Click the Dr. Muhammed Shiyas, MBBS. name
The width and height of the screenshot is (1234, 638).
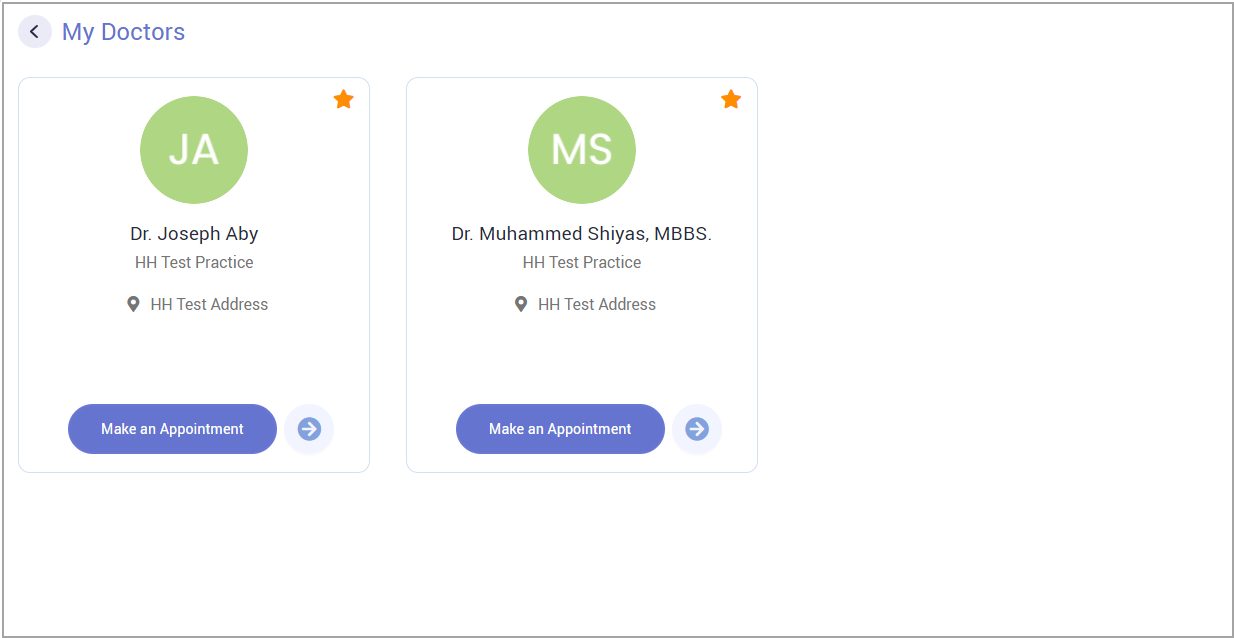[x=582, y=234]
